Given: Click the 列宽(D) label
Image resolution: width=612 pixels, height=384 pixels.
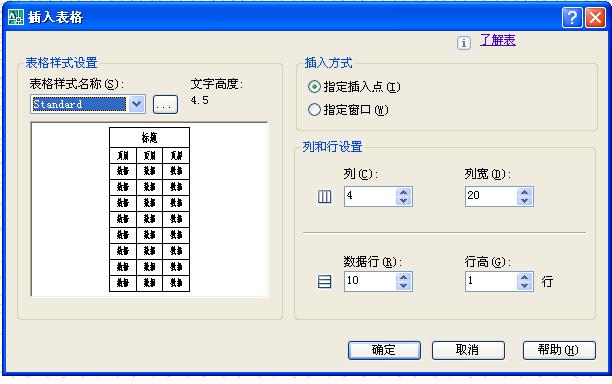Looking at the screenshot, I should [488, 174].
